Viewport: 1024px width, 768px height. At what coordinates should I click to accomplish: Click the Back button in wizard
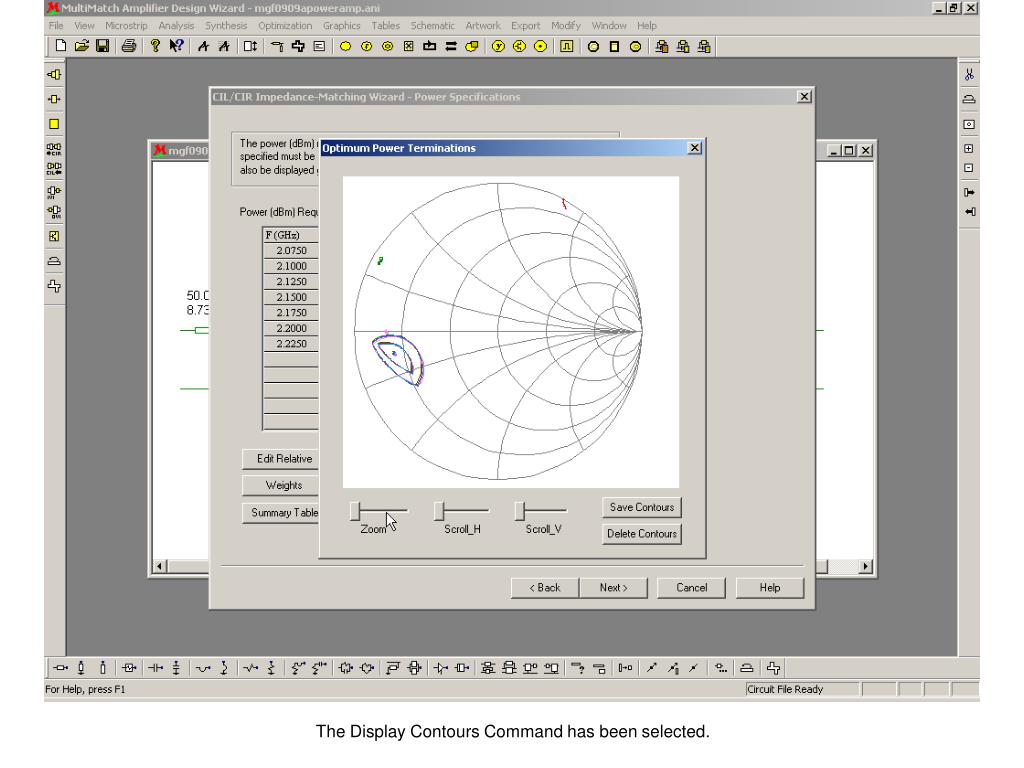[x=545, y=588]
